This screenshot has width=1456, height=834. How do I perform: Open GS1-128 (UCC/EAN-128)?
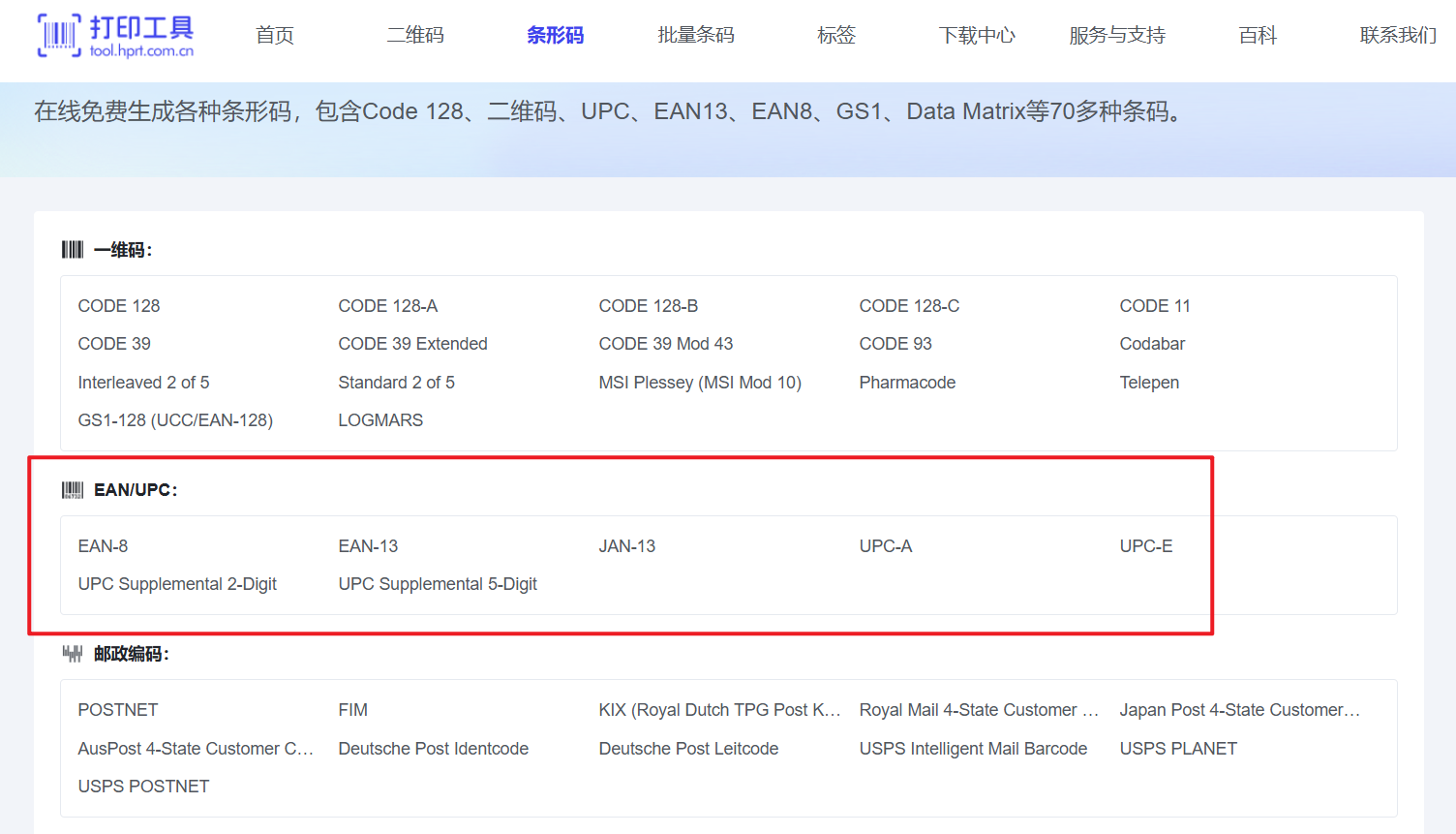point(175,420)
